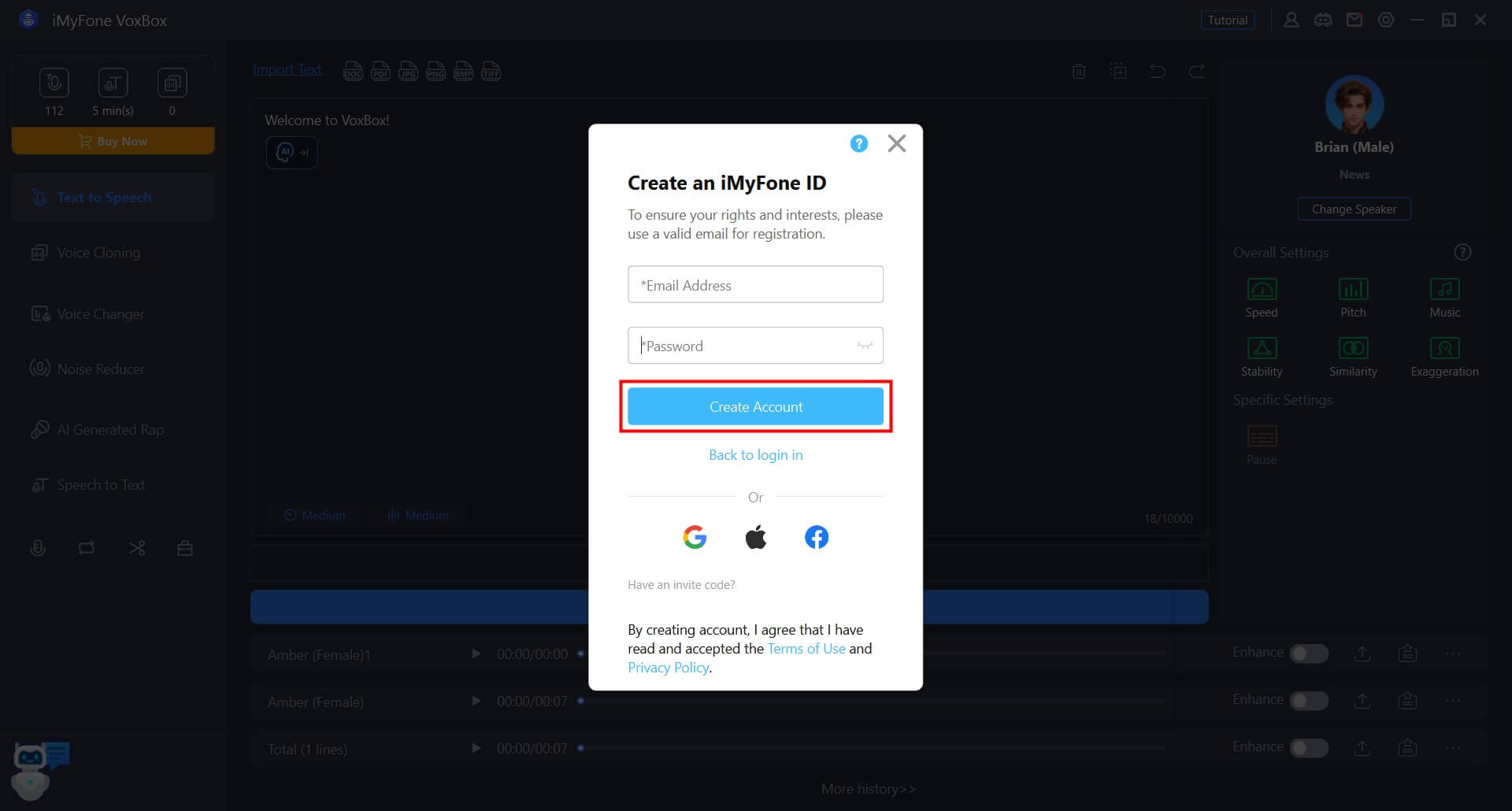Play the Total (1 lines) audio
1512x811 pixels.
476,748
